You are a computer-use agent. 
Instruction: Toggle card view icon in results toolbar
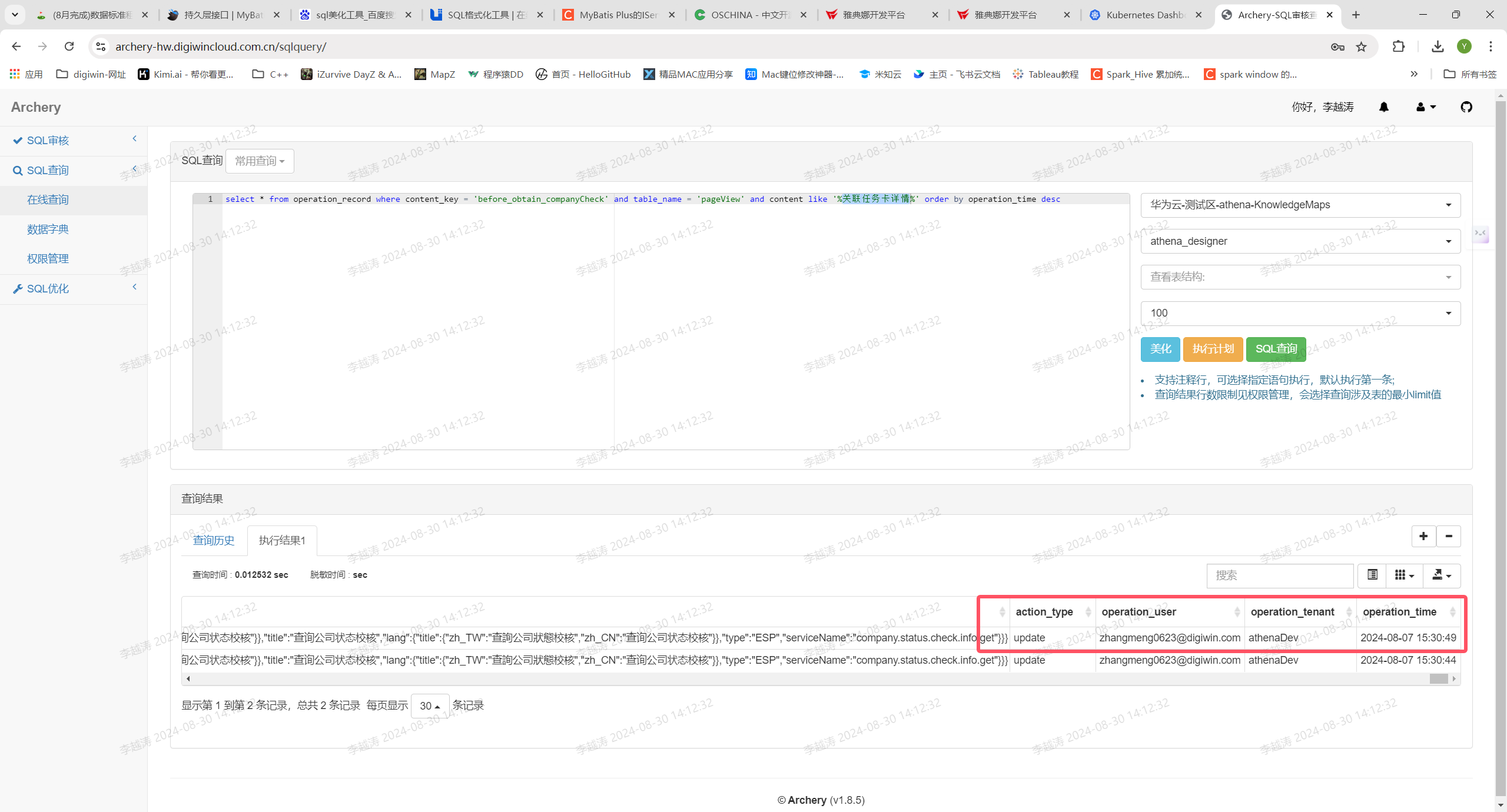click(1372, 575)
